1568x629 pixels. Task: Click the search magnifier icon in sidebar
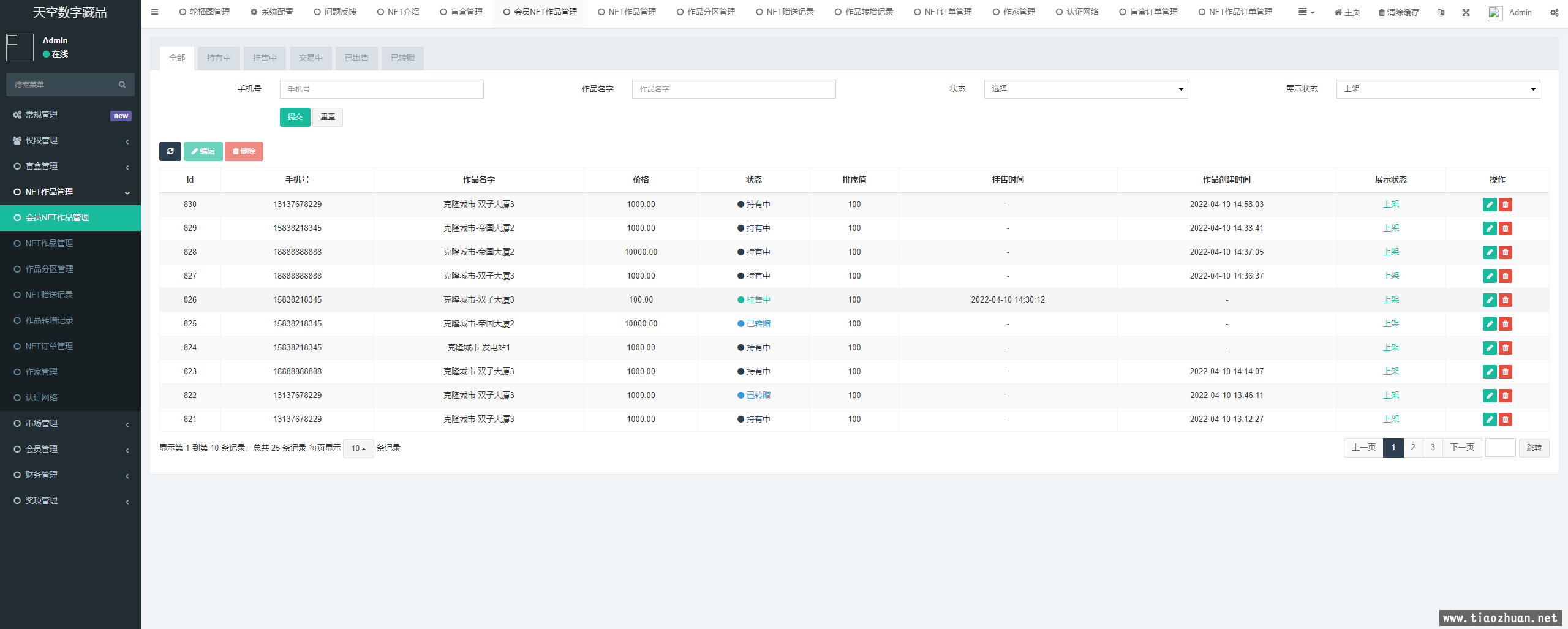[123, 85]
